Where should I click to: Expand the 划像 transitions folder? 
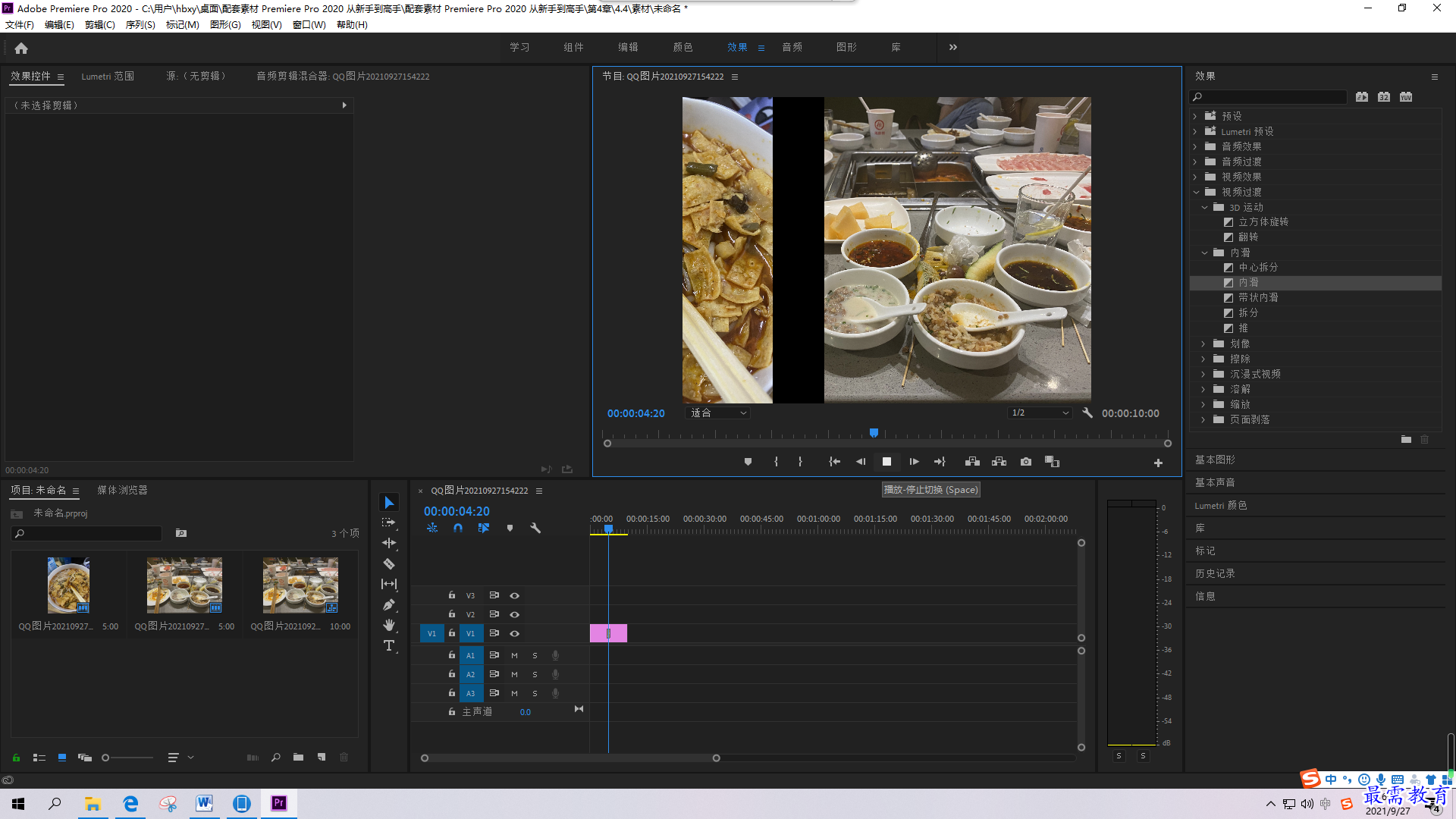(1203, 344)
